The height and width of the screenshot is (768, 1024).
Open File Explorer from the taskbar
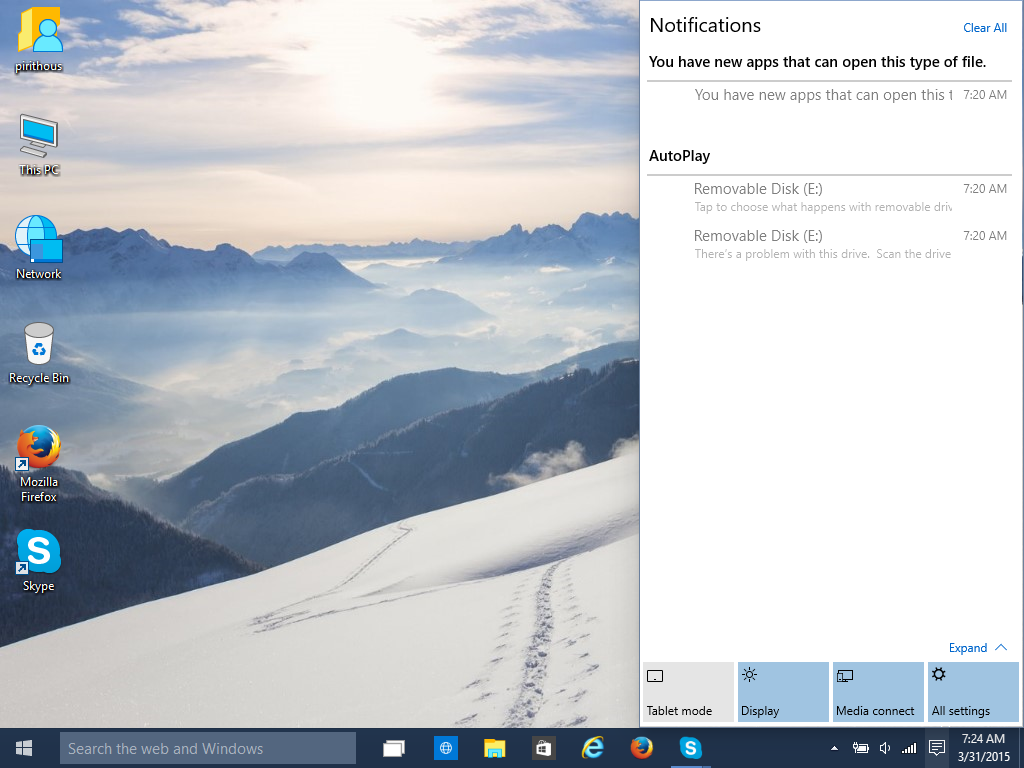point(494,748)
